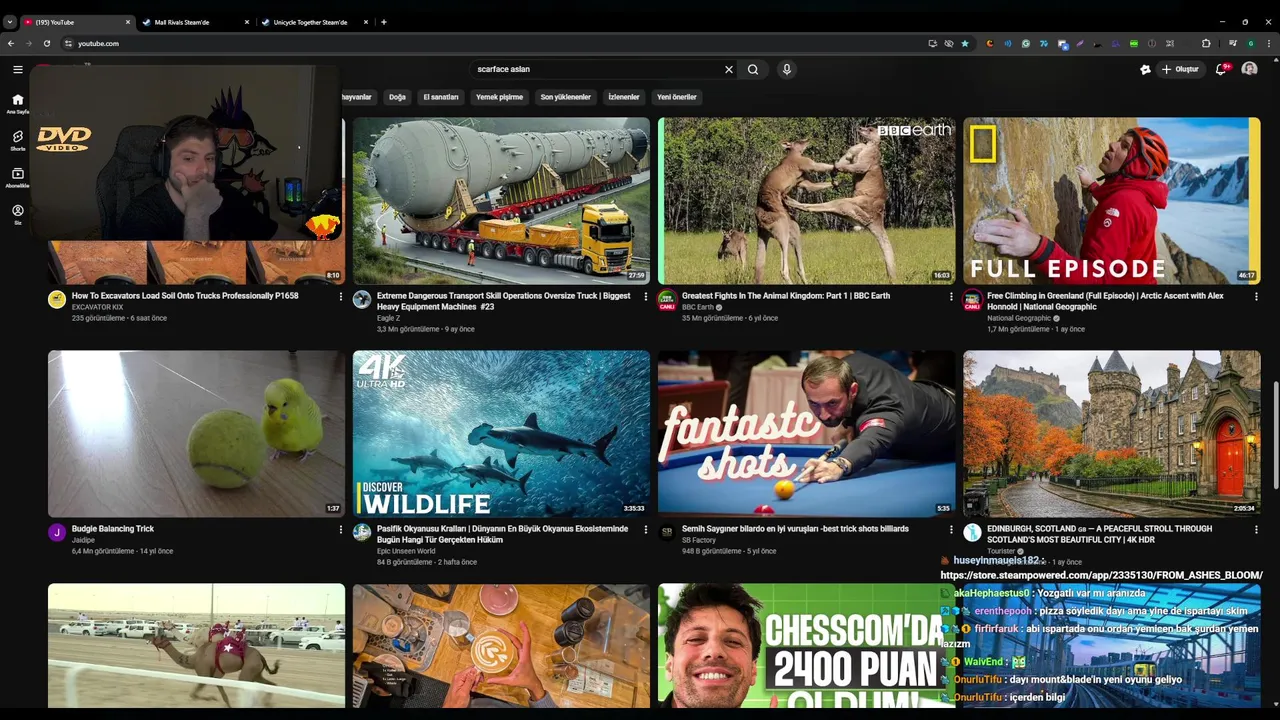Play the Edinburgh street autumn thumbnail
This screenshot has width=1280, height=720.
click(1112, 434)
